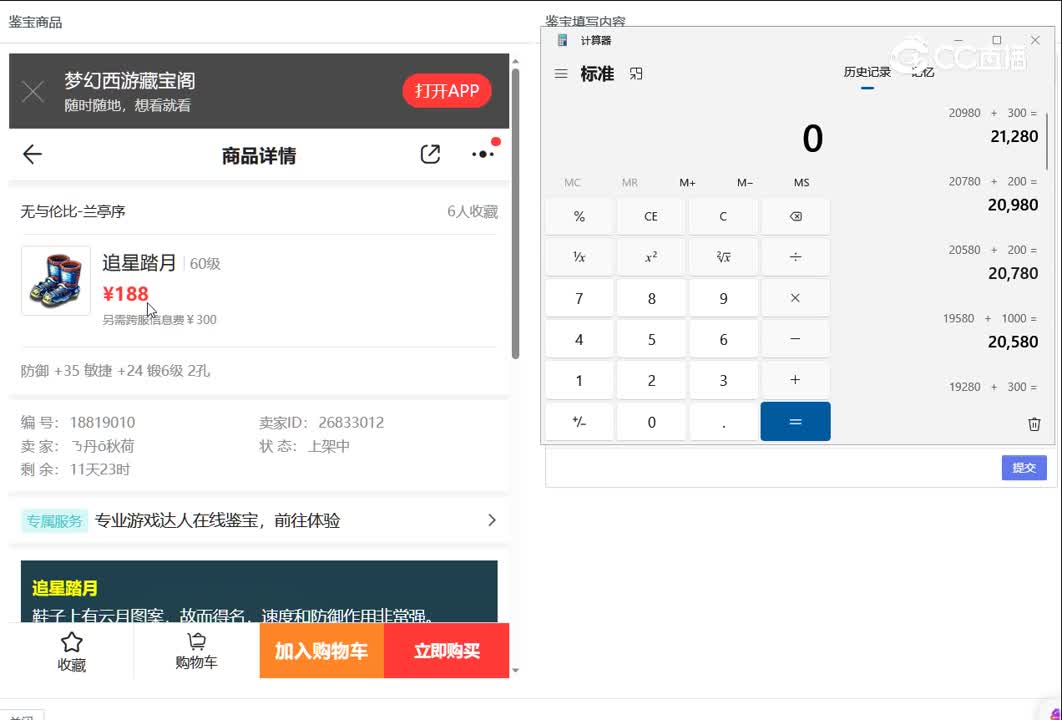Switch to 历史记录 tab in calculator

point(867,72)
